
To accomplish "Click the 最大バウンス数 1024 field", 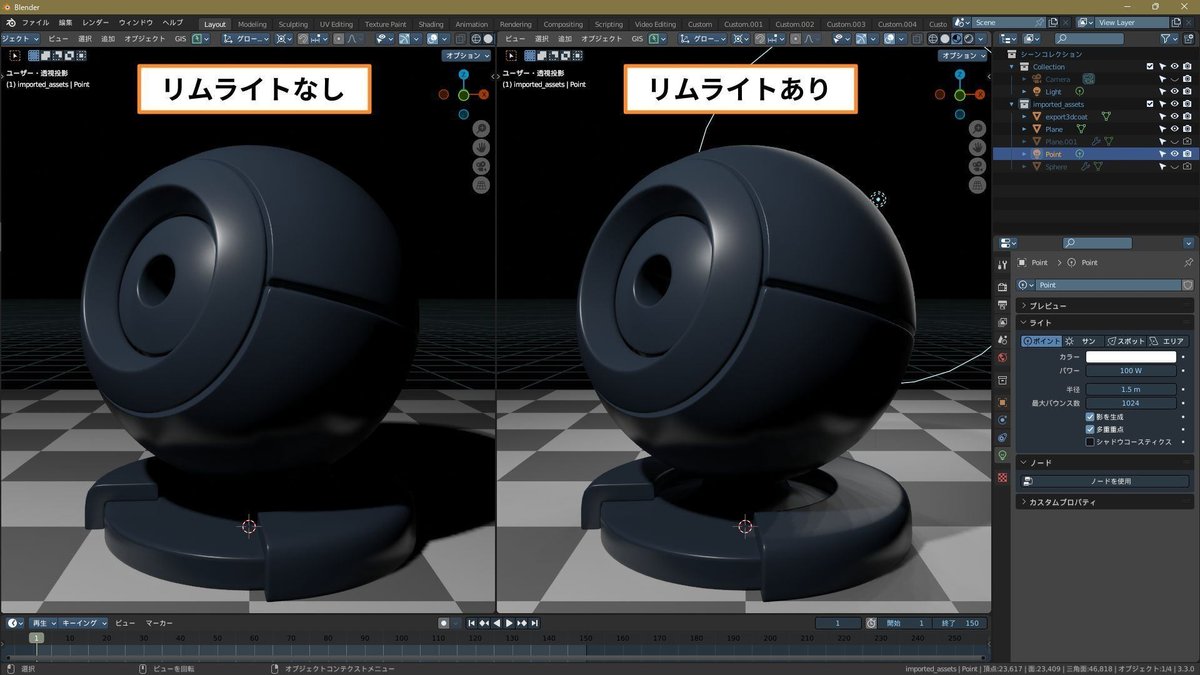I will 1131,403.
